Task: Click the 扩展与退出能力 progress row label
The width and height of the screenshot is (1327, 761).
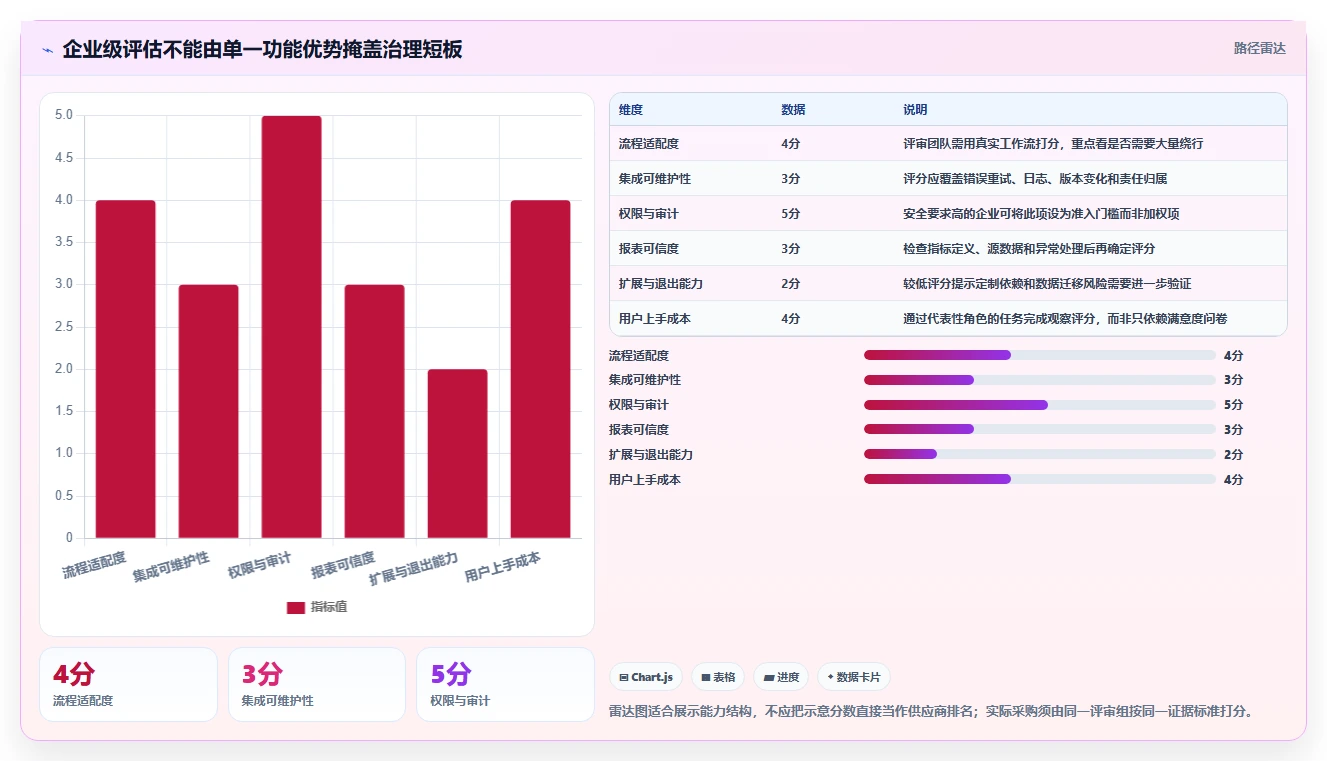Action: click(x=651, y=454)
